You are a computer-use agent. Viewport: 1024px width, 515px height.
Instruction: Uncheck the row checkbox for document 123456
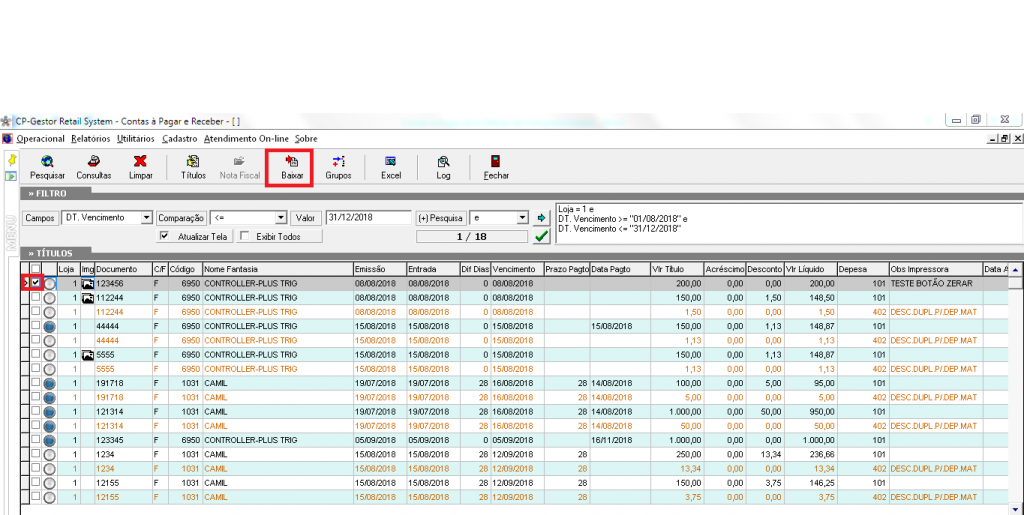[x=36, y=283]
